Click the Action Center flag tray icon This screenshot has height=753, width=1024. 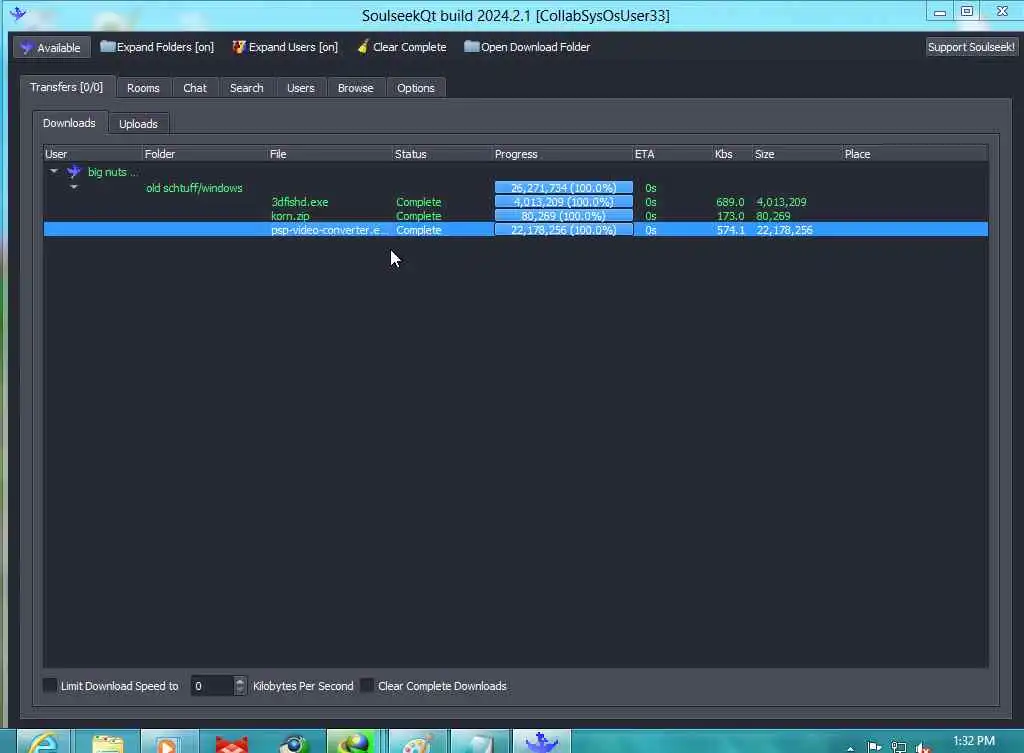[x=874, y=747]
